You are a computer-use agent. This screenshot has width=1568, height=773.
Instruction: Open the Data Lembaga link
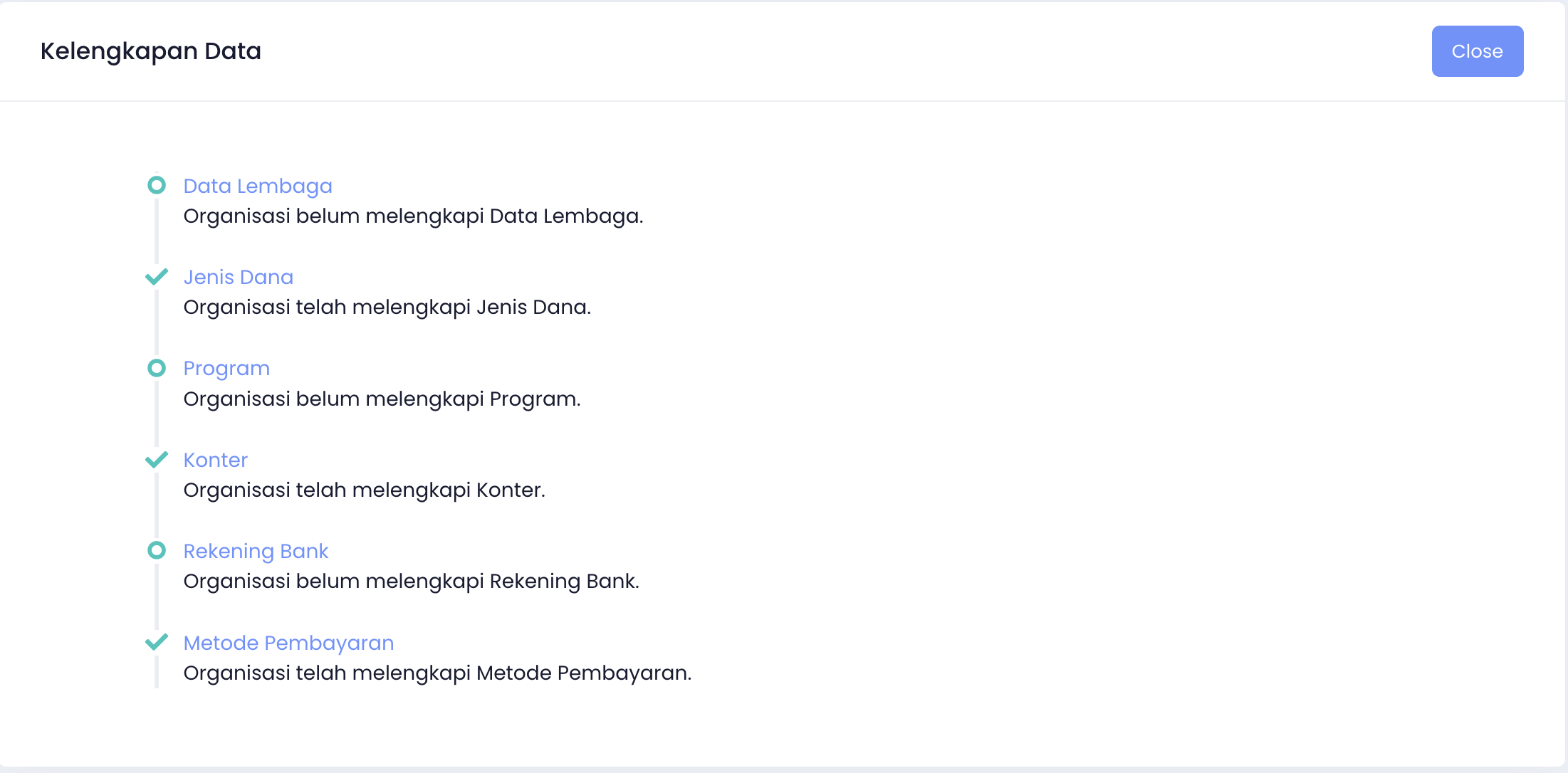click(x=258, y=186)
